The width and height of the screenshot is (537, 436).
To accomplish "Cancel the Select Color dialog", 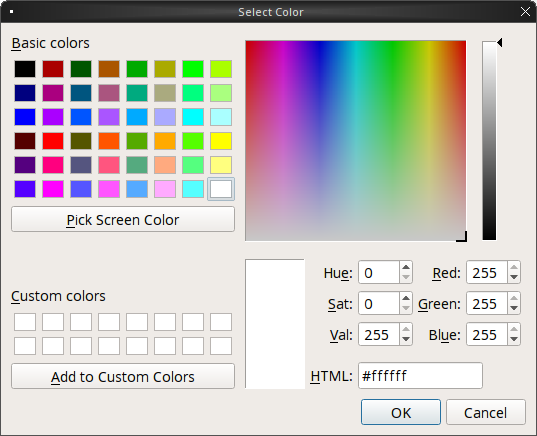I will point(486,412).
